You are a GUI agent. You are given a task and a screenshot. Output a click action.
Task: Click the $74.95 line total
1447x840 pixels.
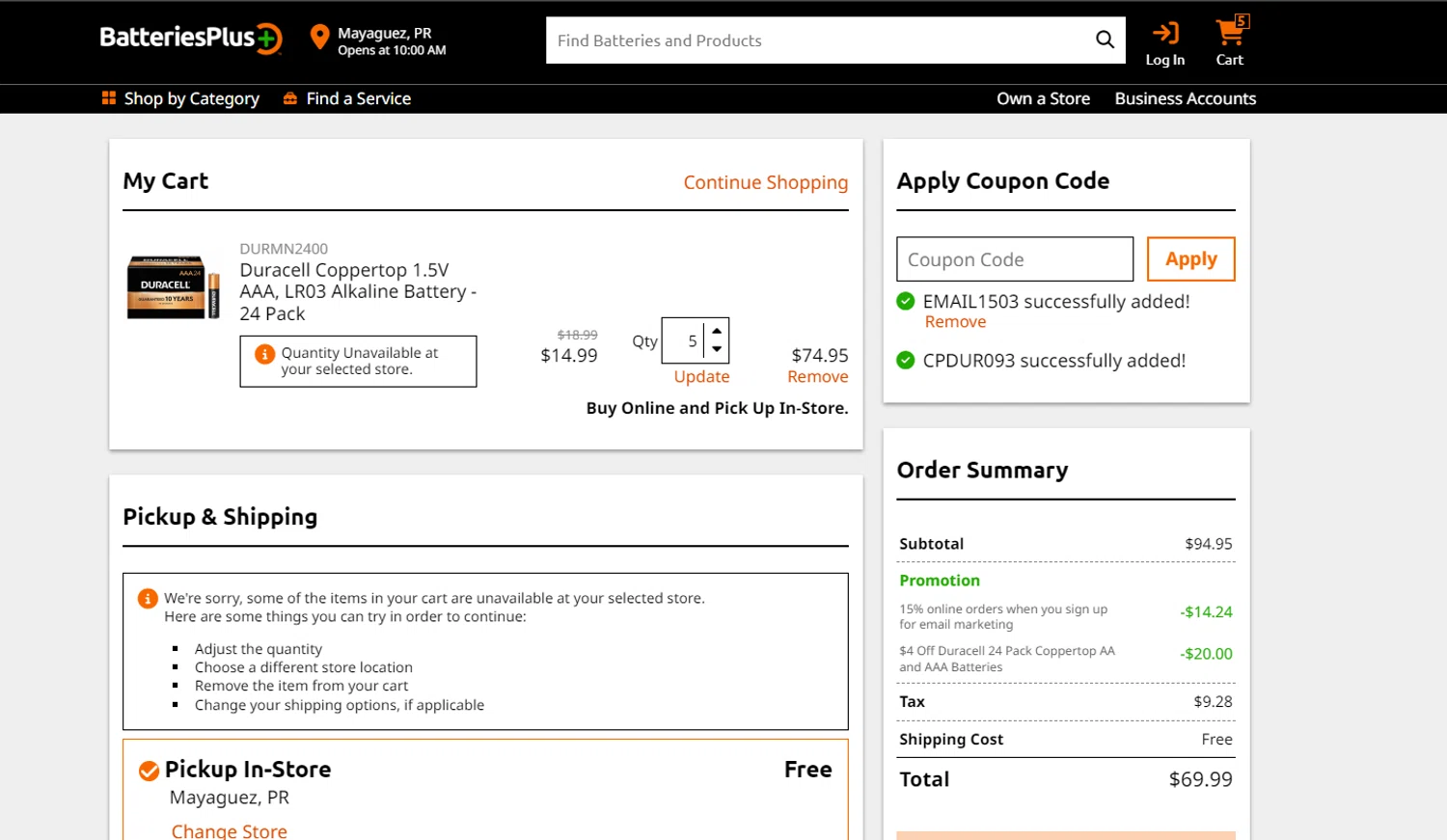pos(820,355)
